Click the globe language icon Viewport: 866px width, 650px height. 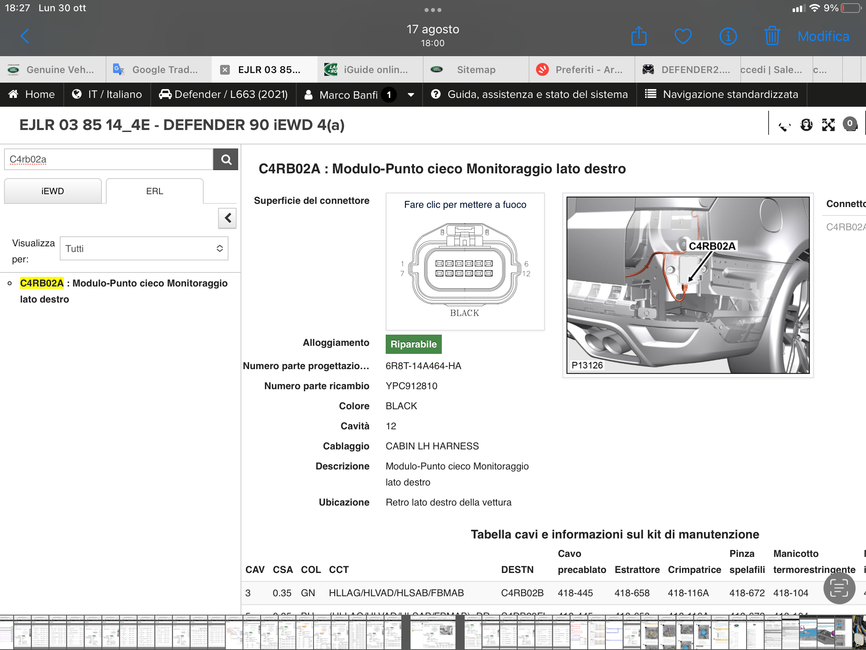click(x=77, y=94)
